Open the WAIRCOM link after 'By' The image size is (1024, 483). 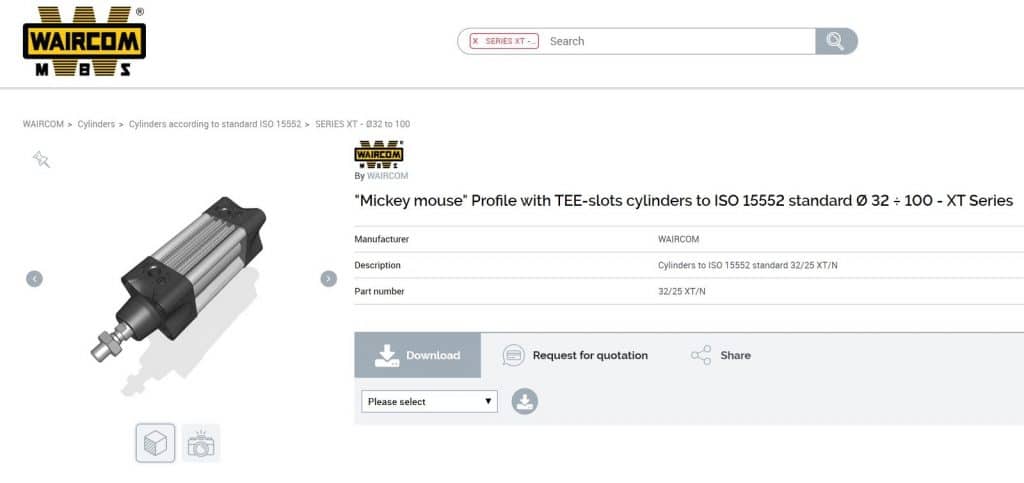[387, 176]
